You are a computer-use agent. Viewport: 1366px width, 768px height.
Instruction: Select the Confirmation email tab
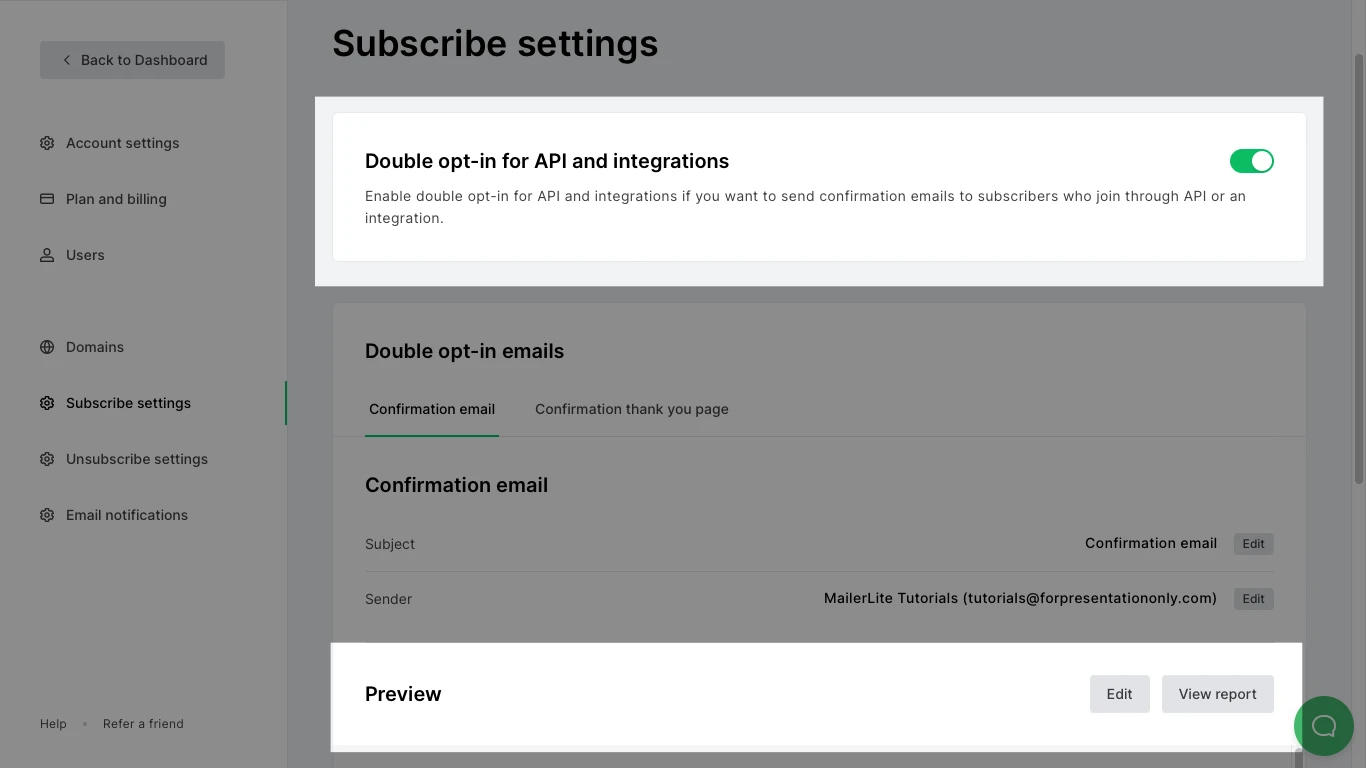pyautogui.click(x=432, y=409)
